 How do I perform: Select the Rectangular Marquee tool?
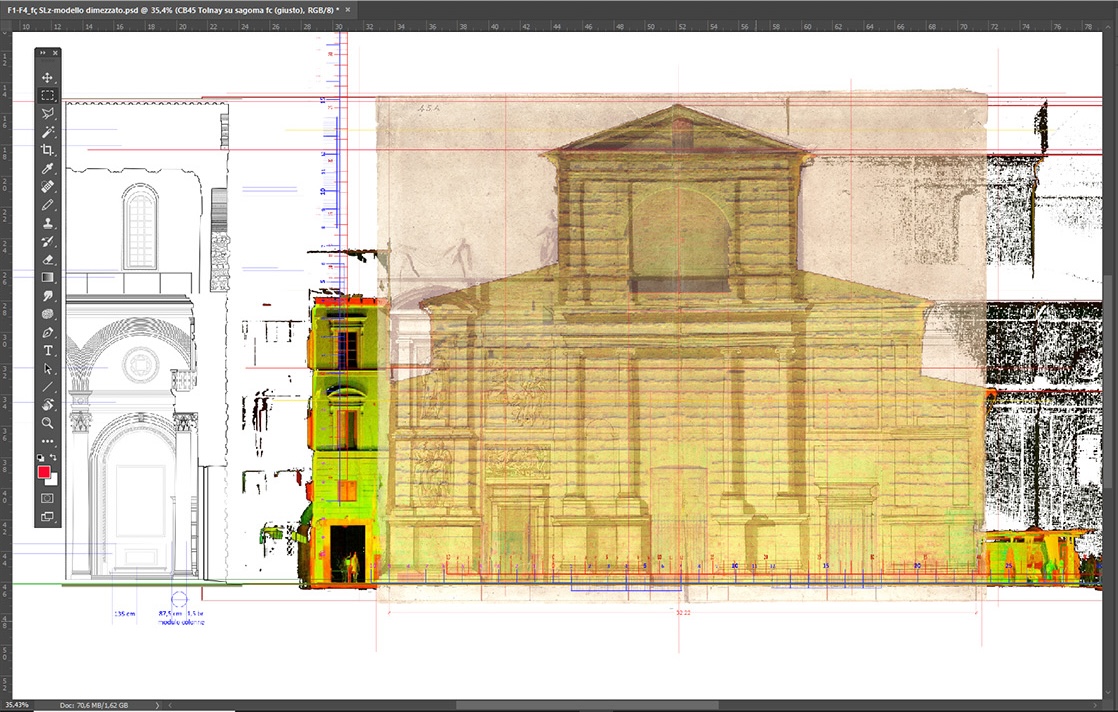(47, 96)
